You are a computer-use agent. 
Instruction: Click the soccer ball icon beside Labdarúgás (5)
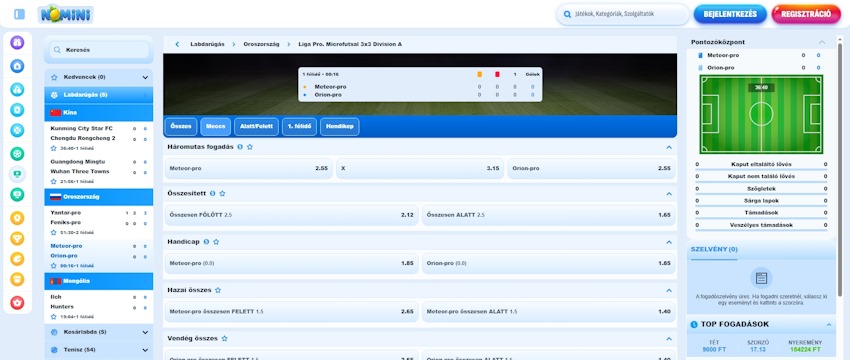coord(54,95)
